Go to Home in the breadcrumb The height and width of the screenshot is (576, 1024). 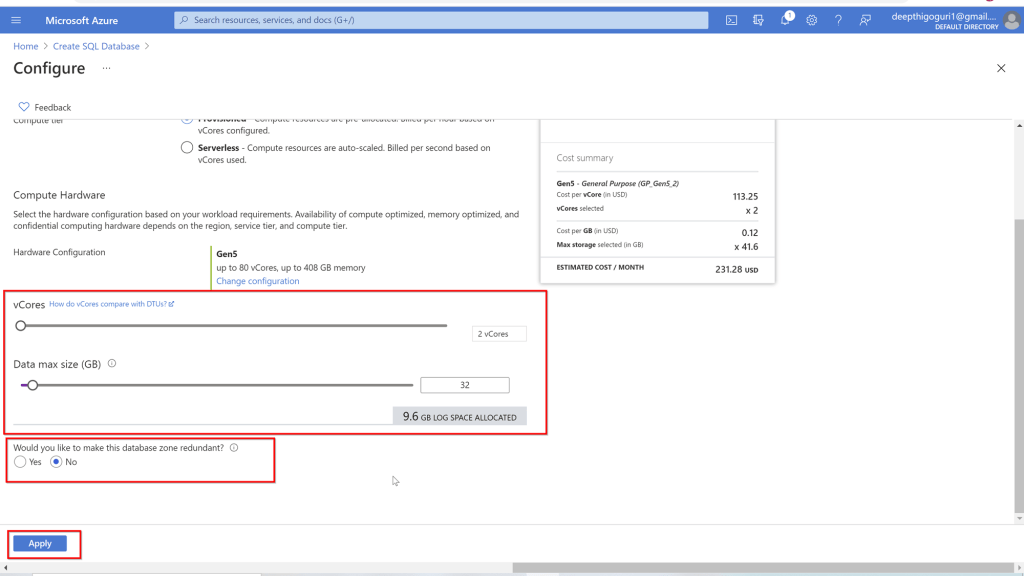(26, 46)
